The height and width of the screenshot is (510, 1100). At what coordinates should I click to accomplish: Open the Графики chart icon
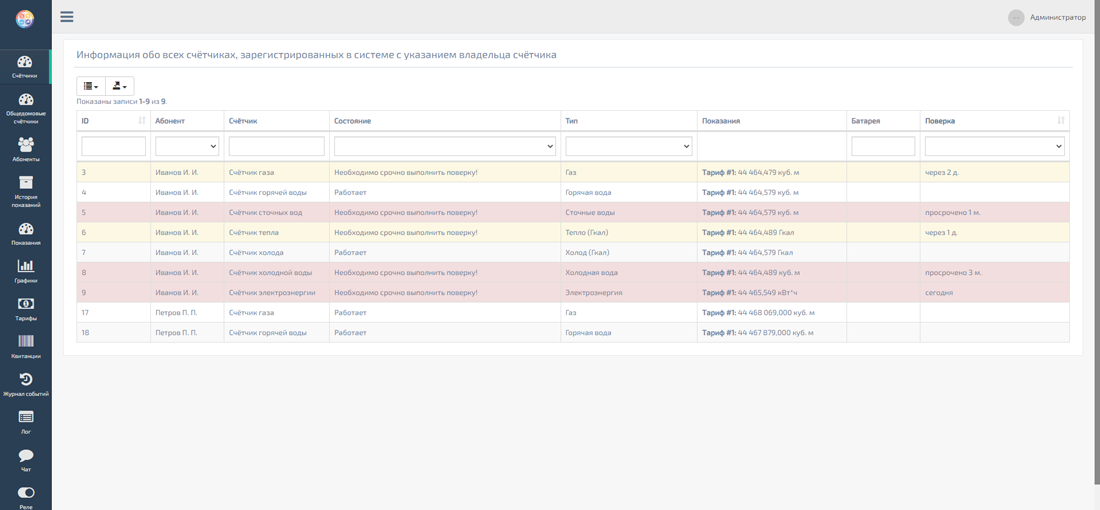25,270
